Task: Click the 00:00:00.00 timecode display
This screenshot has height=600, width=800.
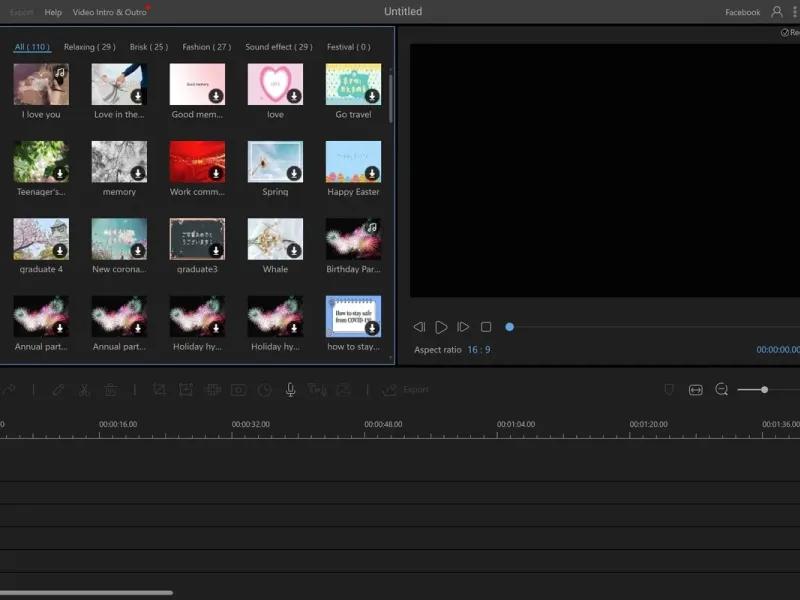Action: [778, 350]
